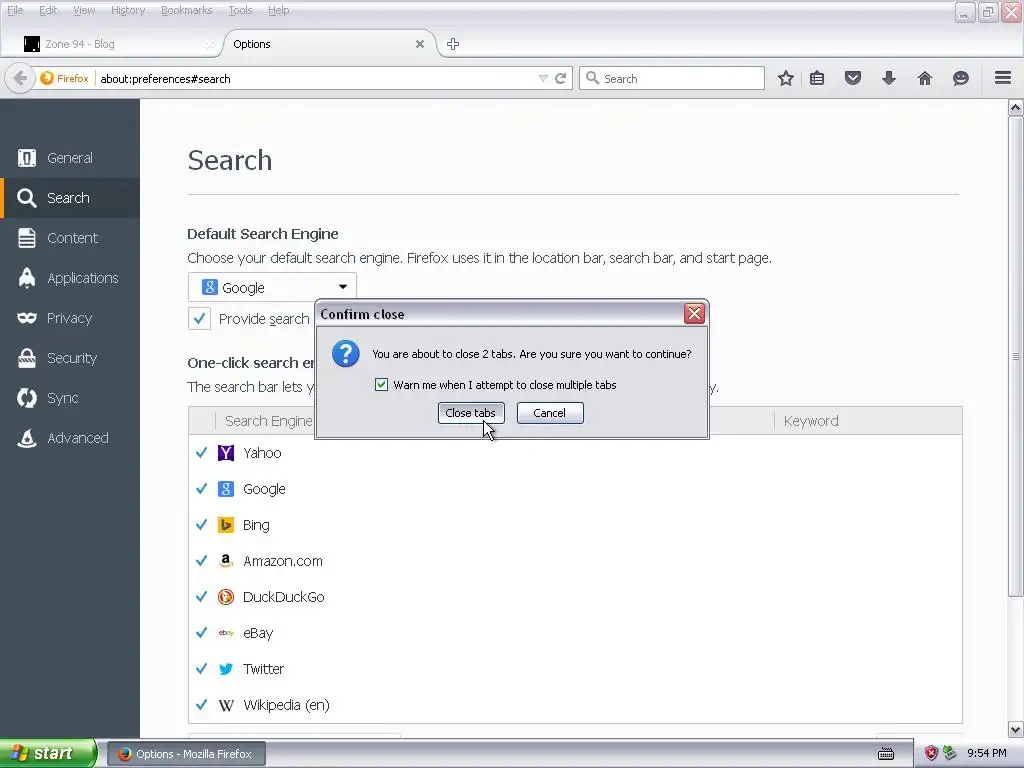Confirm with the Close tabs button
Screen dimensions: 1024x768
click(471, 413)
